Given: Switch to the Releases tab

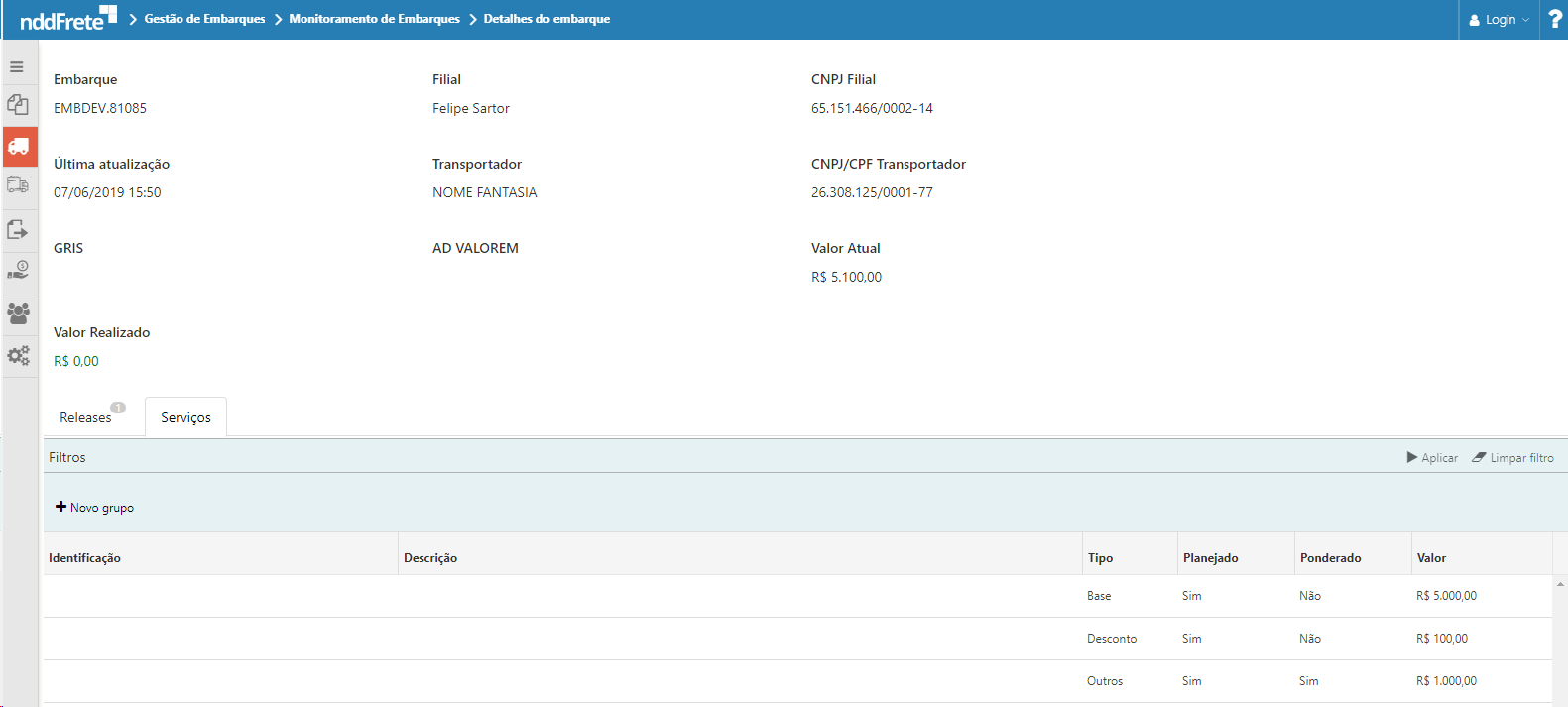Looking at the screenshot, I should (86, 417).
